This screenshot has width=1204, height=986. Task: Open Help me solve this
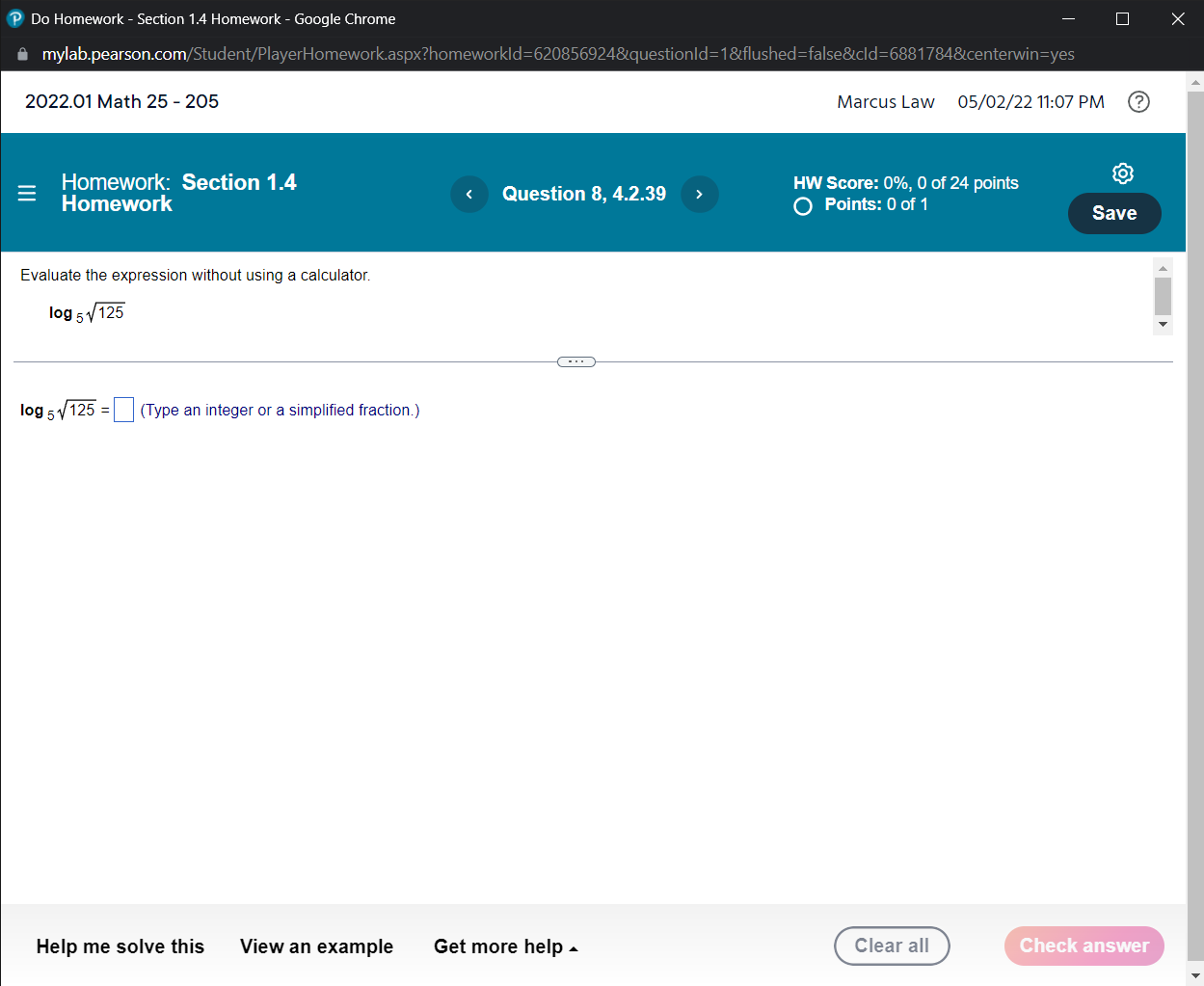pos(120,946)
